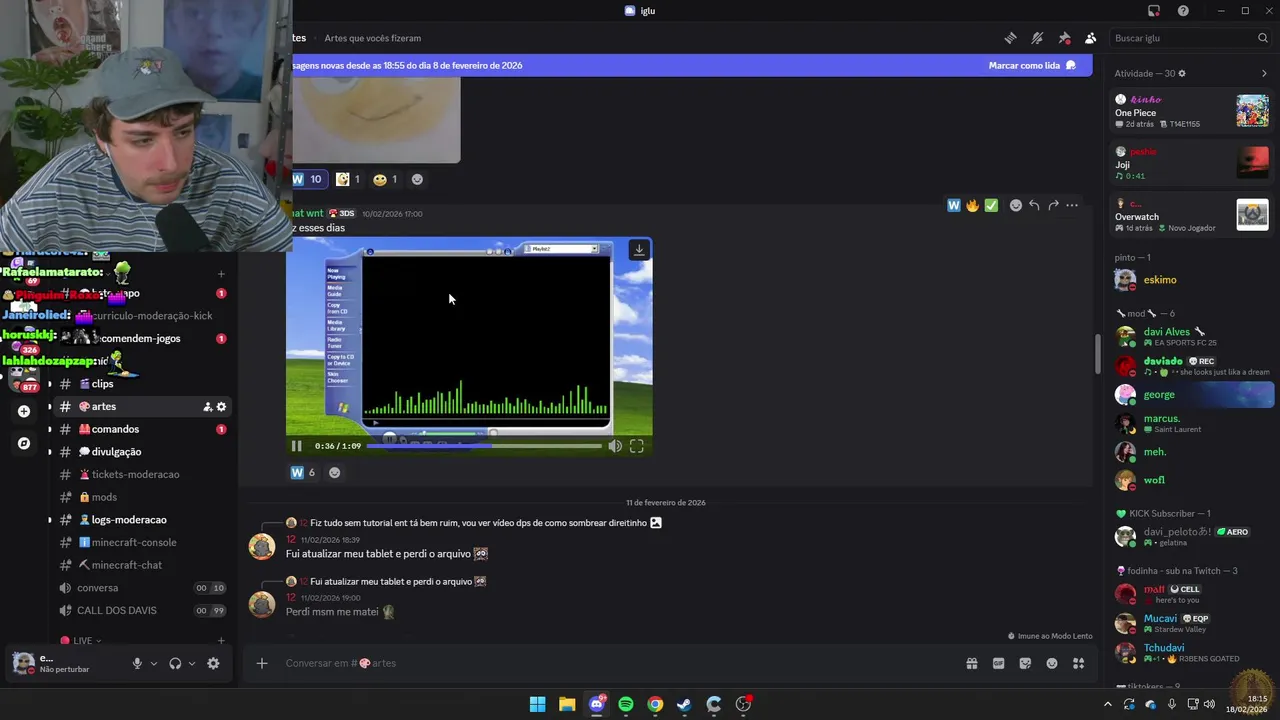The image size is (1280, 720).
Task: Toggle microphone mute in user panel
Action: (x=138, y=663)
